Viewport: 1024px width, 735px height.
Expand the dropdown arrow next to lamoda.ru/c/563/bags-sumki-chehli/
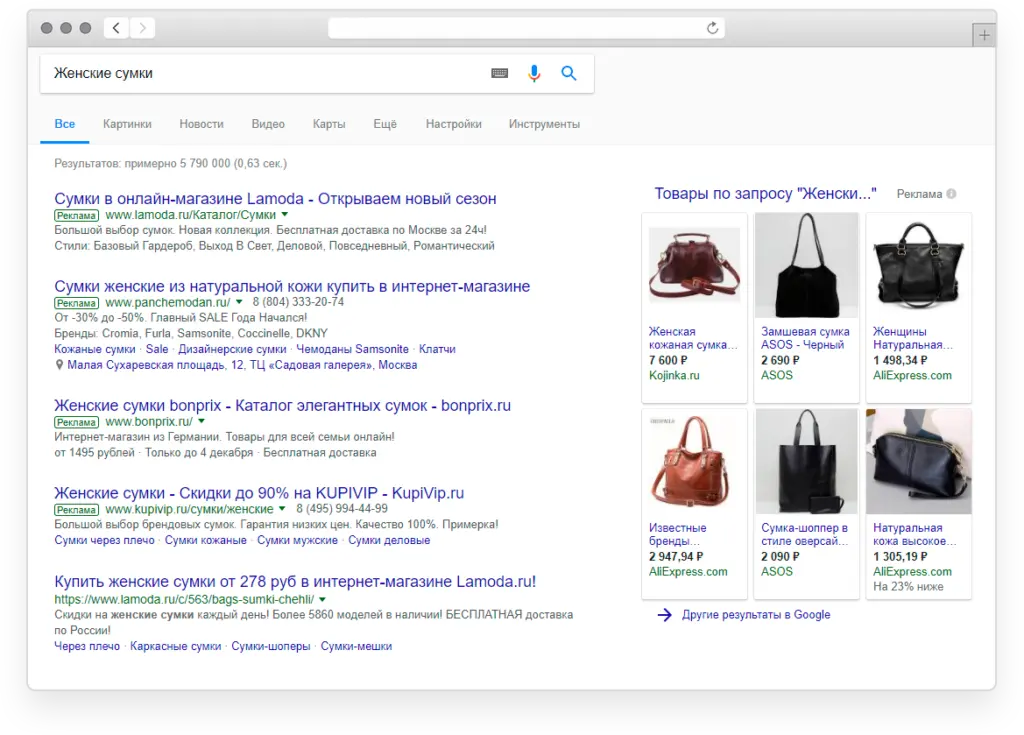click(323, 599)
